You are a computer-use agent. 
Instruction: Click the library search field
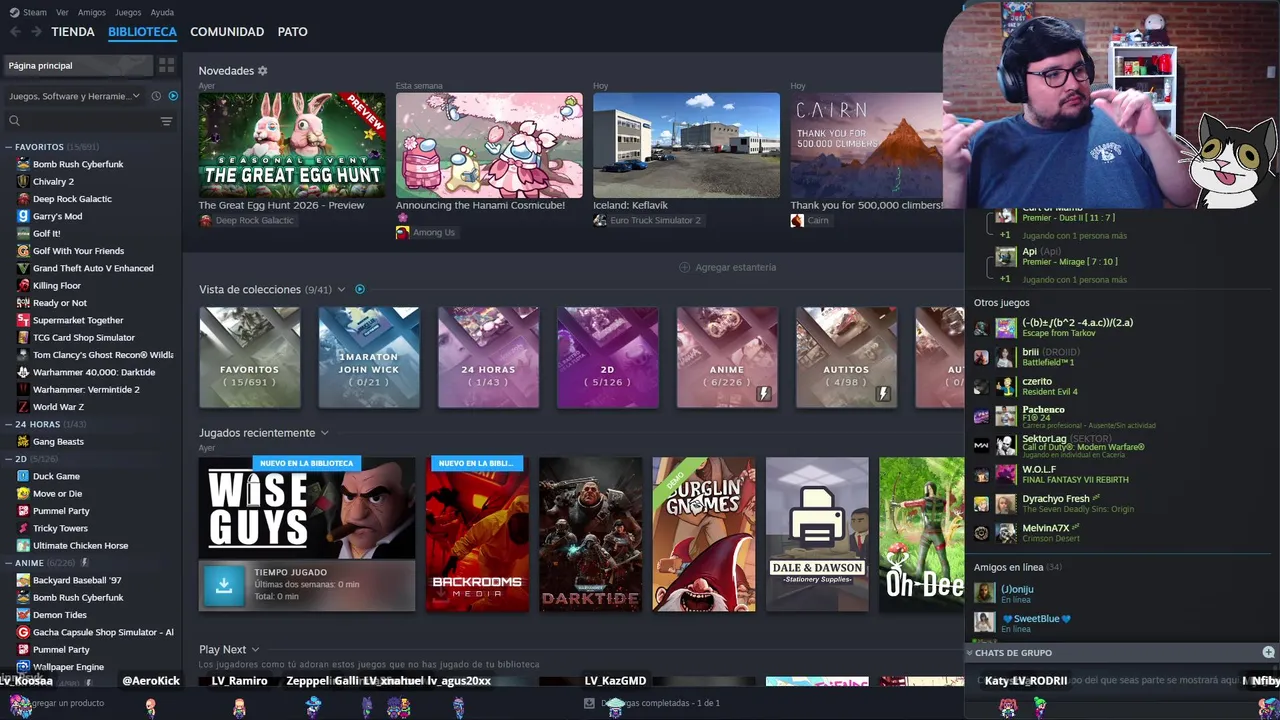click(80, 121)
